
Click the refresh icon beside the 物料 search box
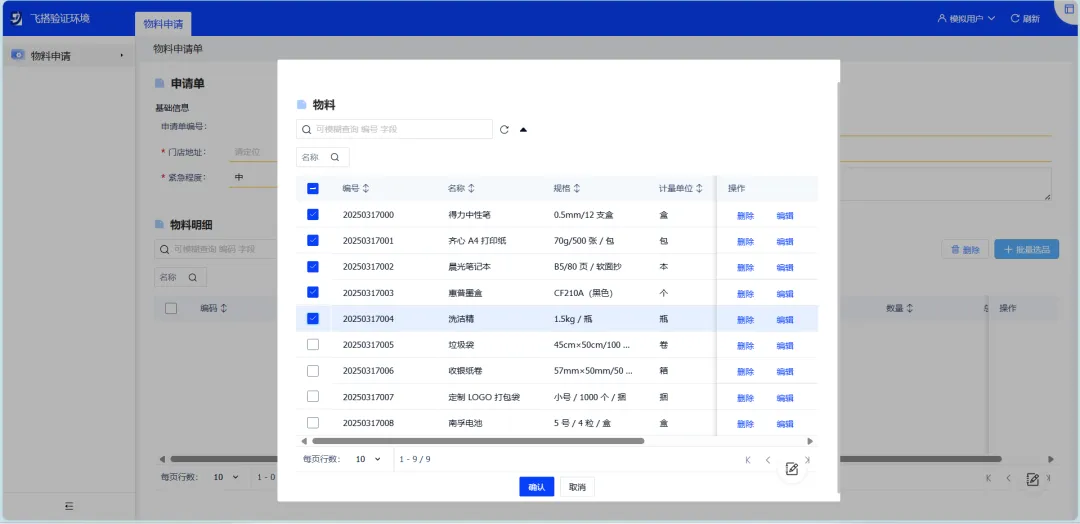point(504,129)
